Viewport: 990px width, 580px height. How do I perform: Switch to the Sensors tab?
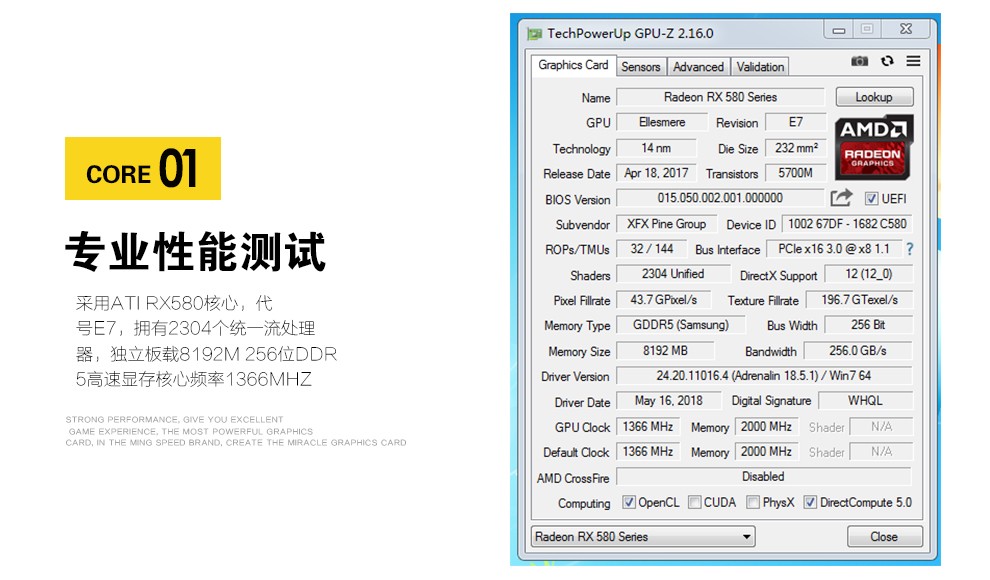click(640, 67)
